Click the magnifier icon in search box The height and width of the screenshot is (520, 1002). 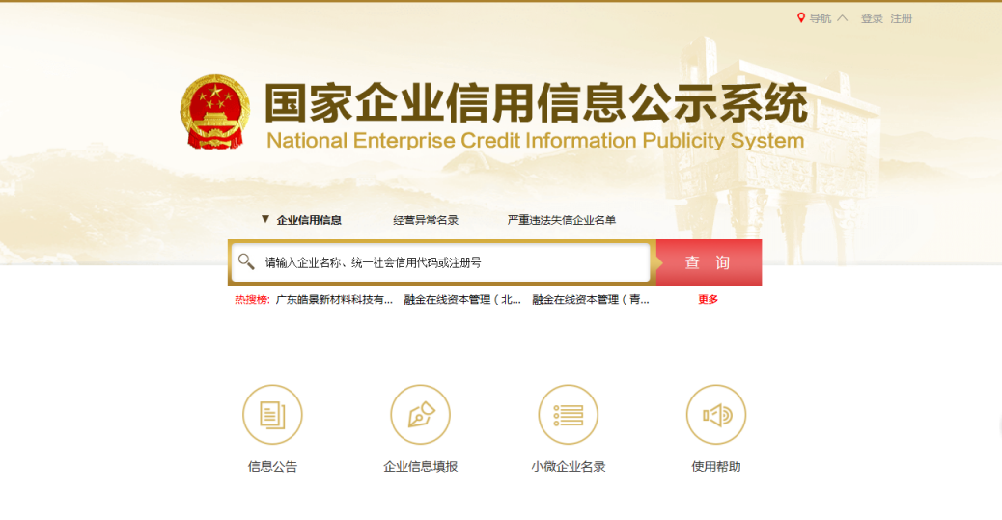click(x=246, y=262)
